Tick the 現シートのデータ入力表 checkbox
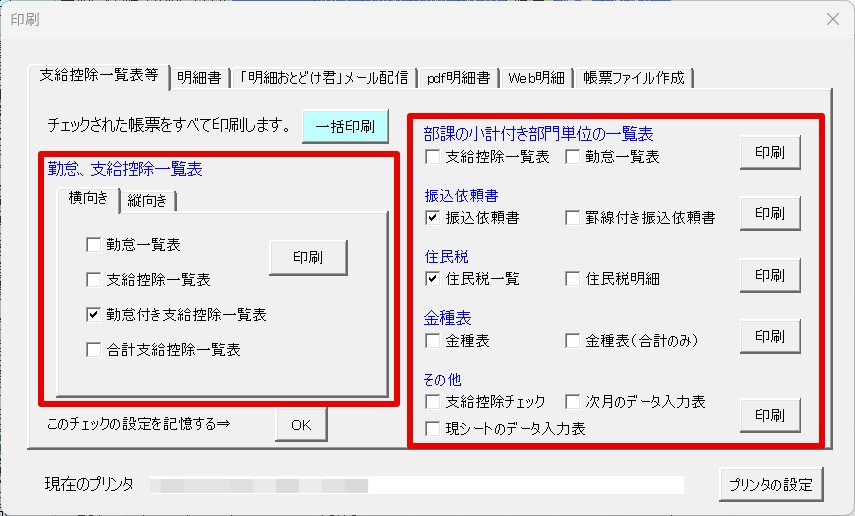The width and height of the screenshot is (855, 516). [x=432, y=428]
